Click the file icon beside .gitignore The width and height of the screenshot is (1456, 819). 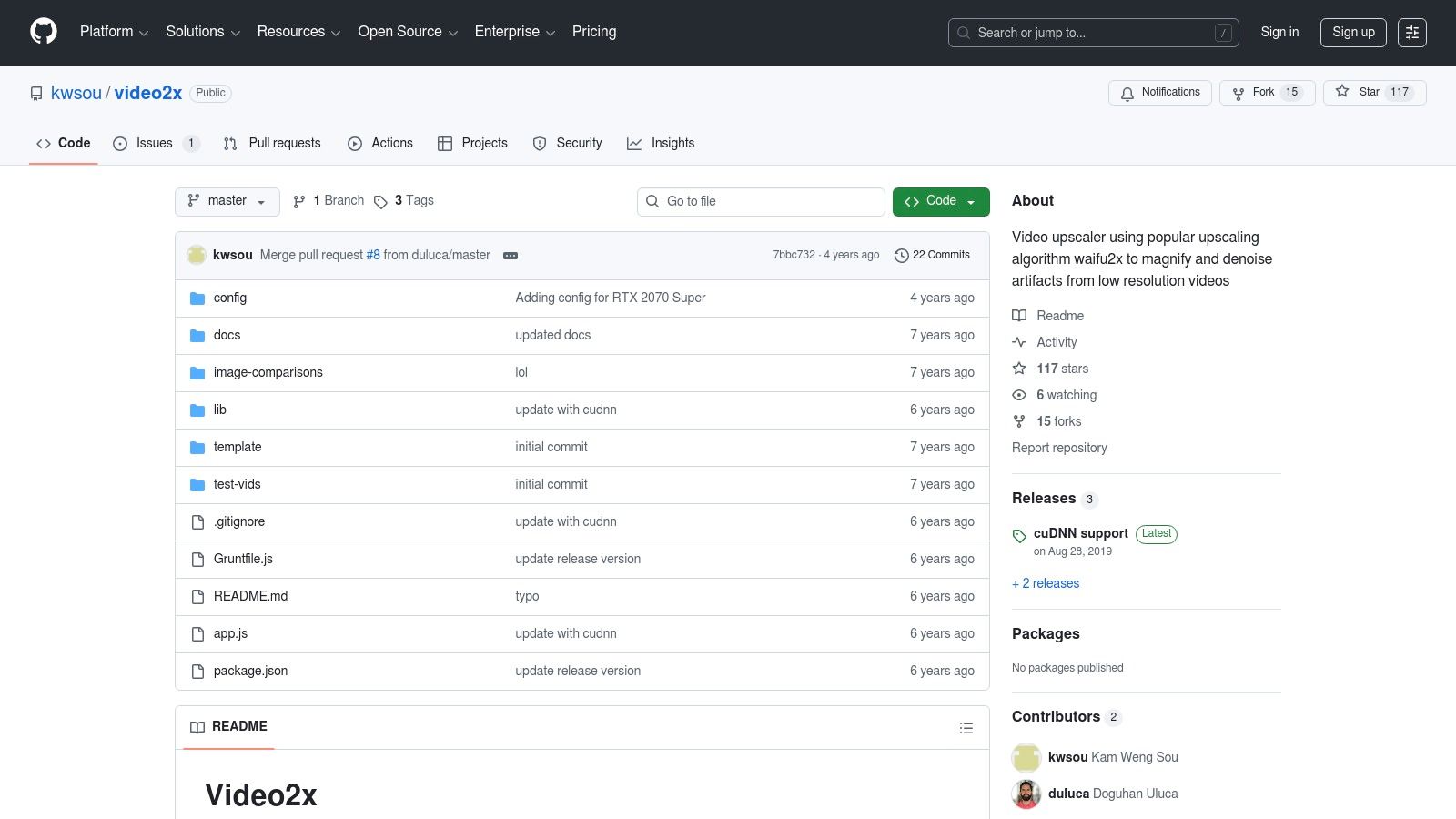[197, 522]
